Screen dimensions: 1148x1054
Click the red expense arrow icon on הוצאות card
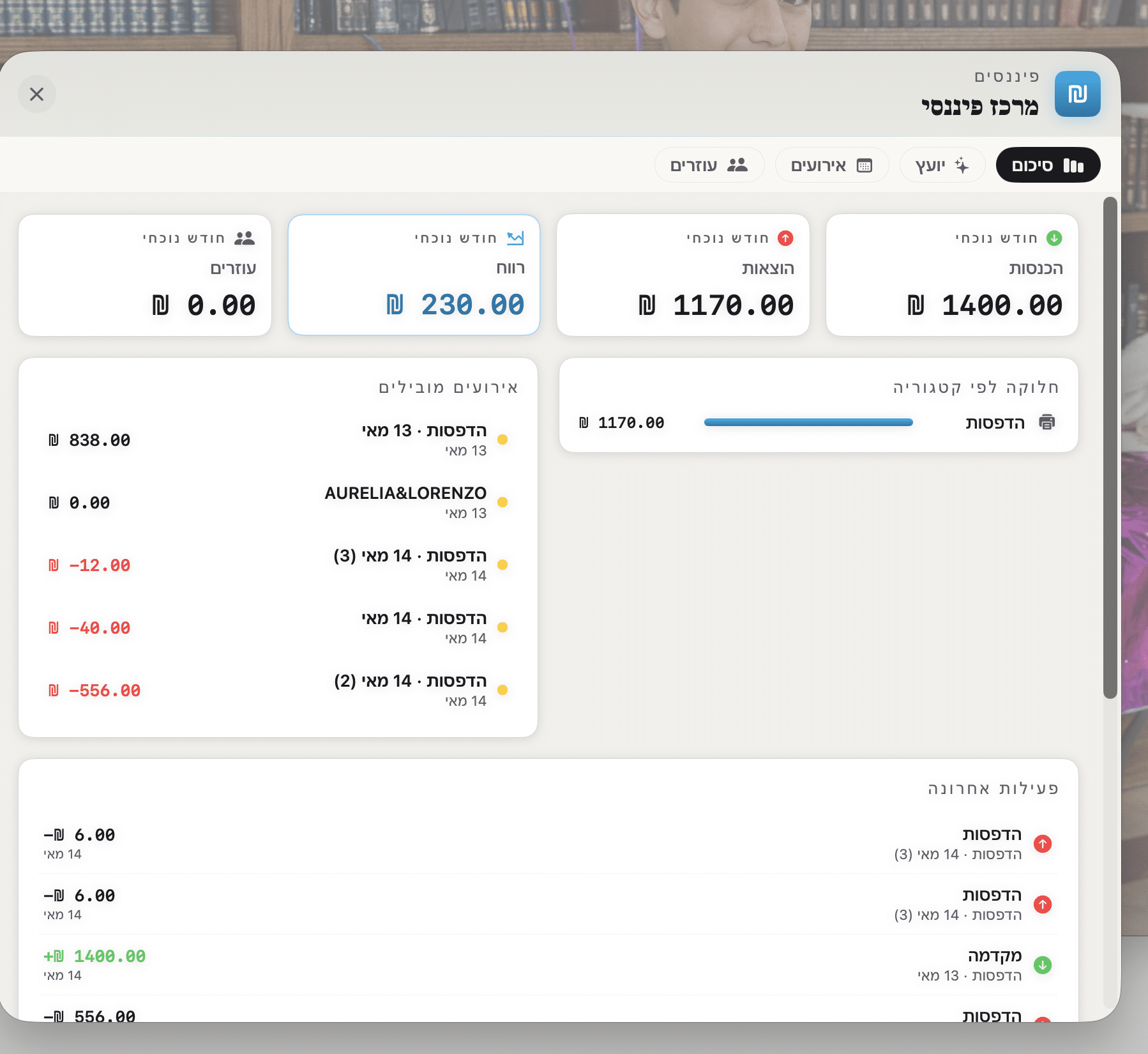[785, 238]
